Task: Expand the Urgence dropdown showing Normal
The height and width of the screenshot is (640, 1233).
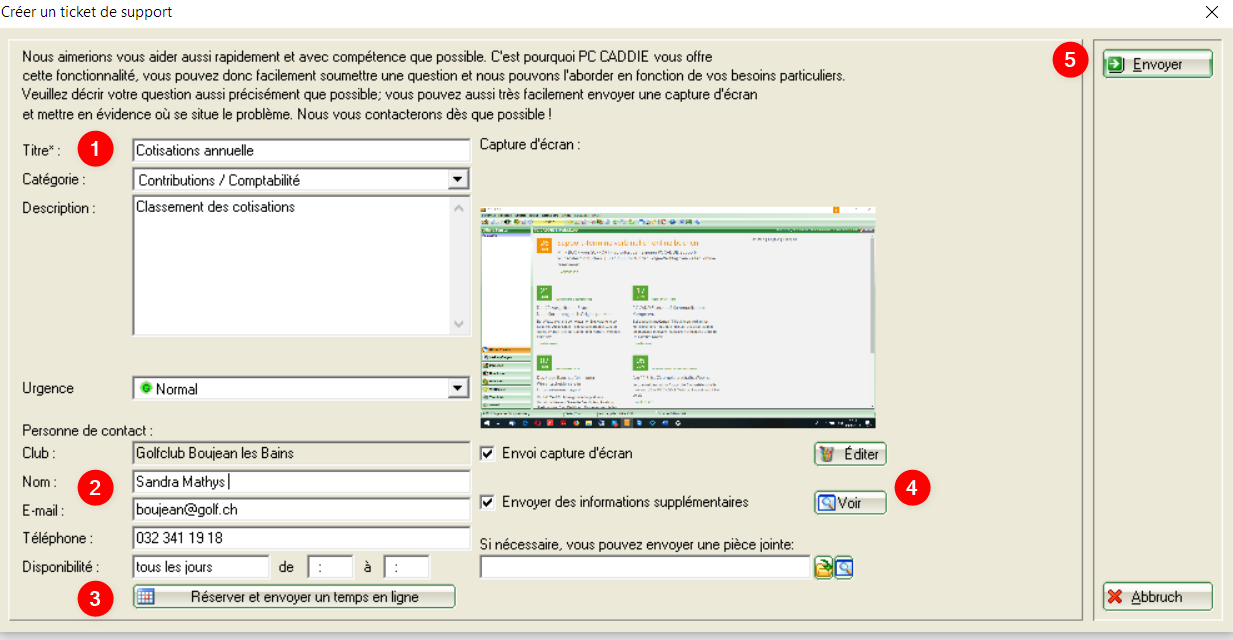Action: click(x=458, y=388)
